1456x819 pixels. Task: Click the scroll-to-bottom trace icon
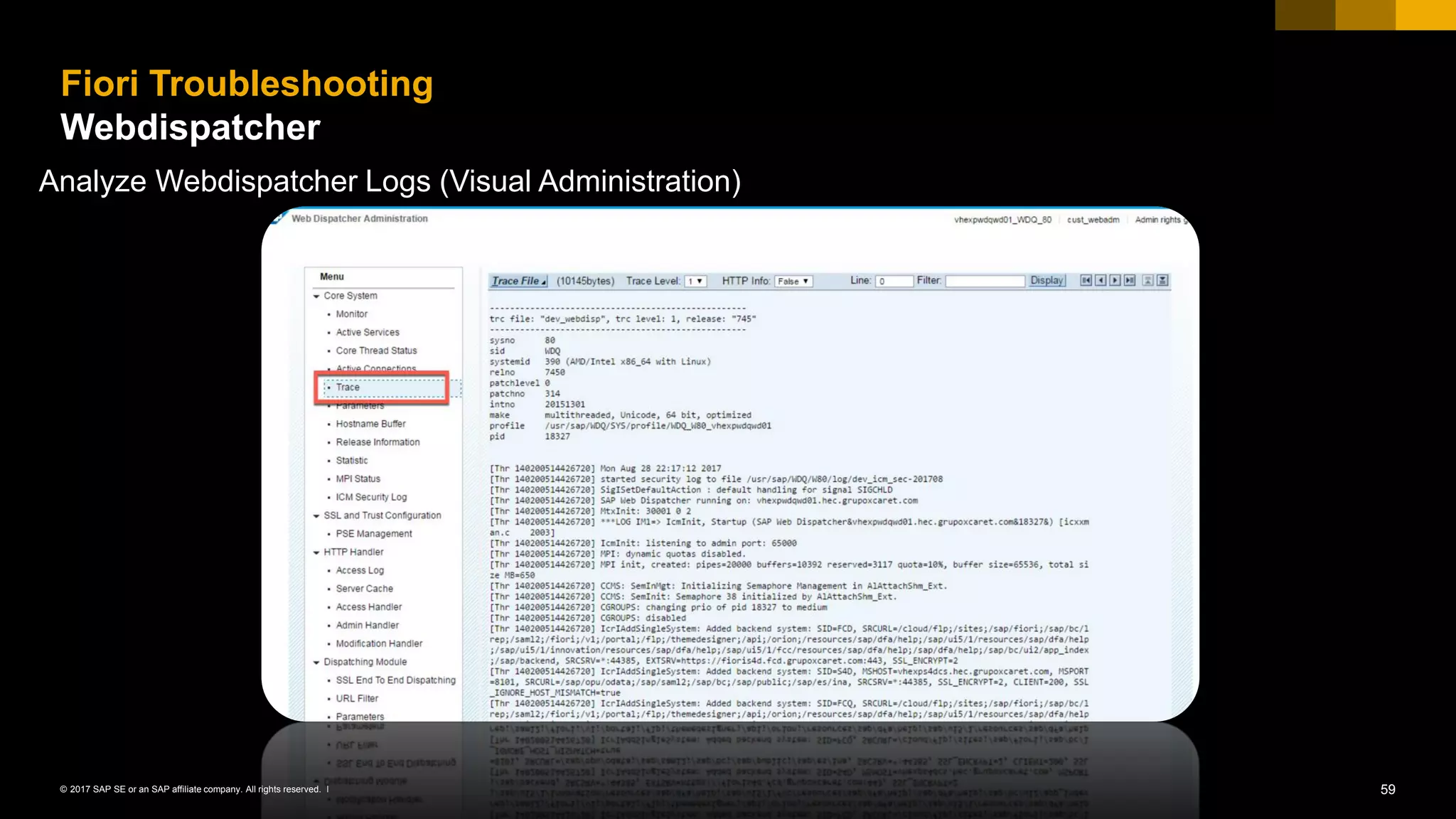1162,281
